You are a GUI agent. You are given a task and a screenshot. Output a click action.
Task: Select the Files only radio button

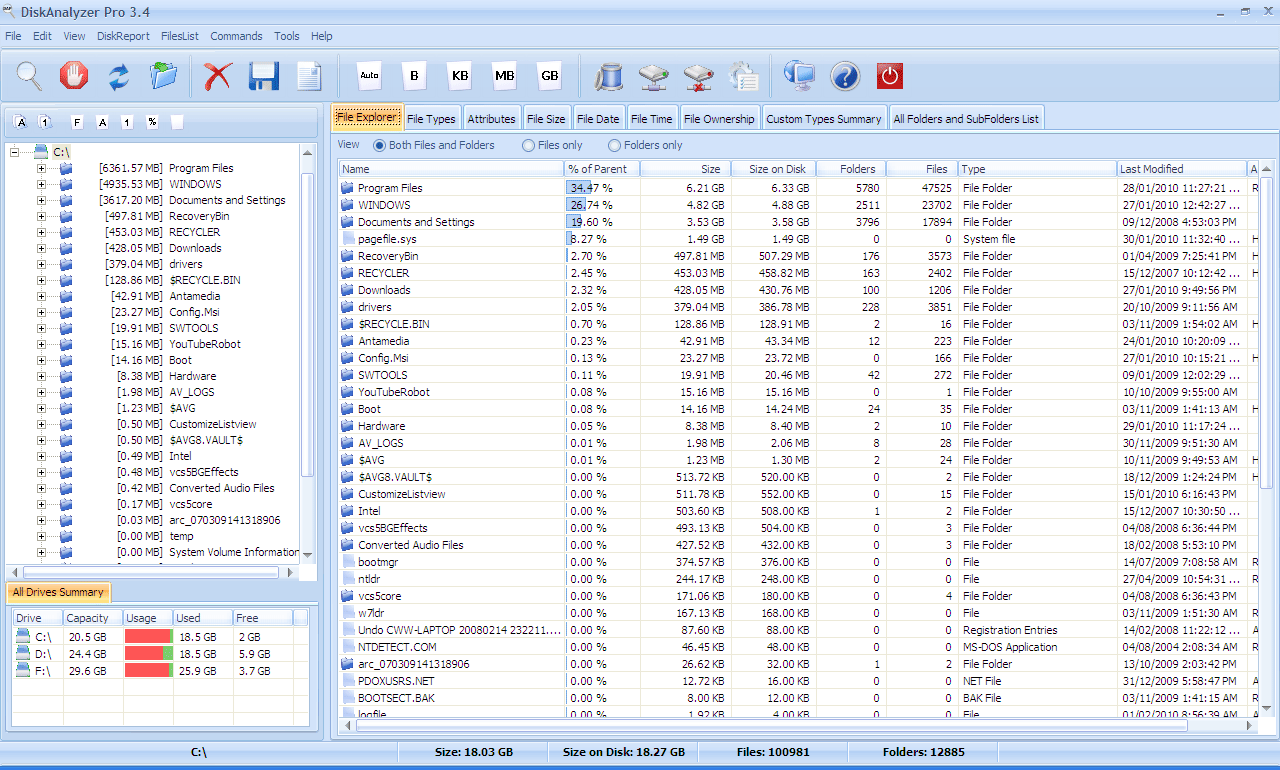(529, 145)
